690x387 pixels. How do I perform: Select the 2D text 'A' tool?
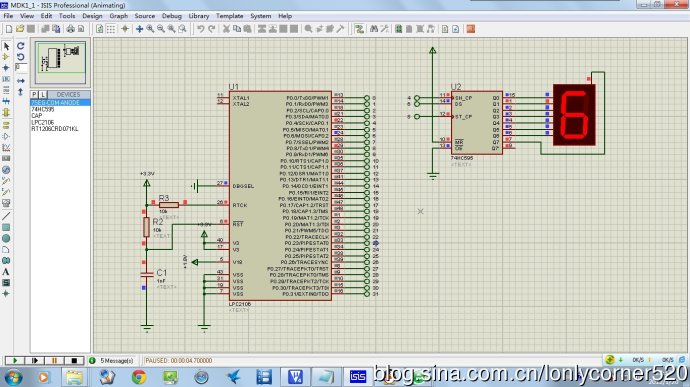6,272
